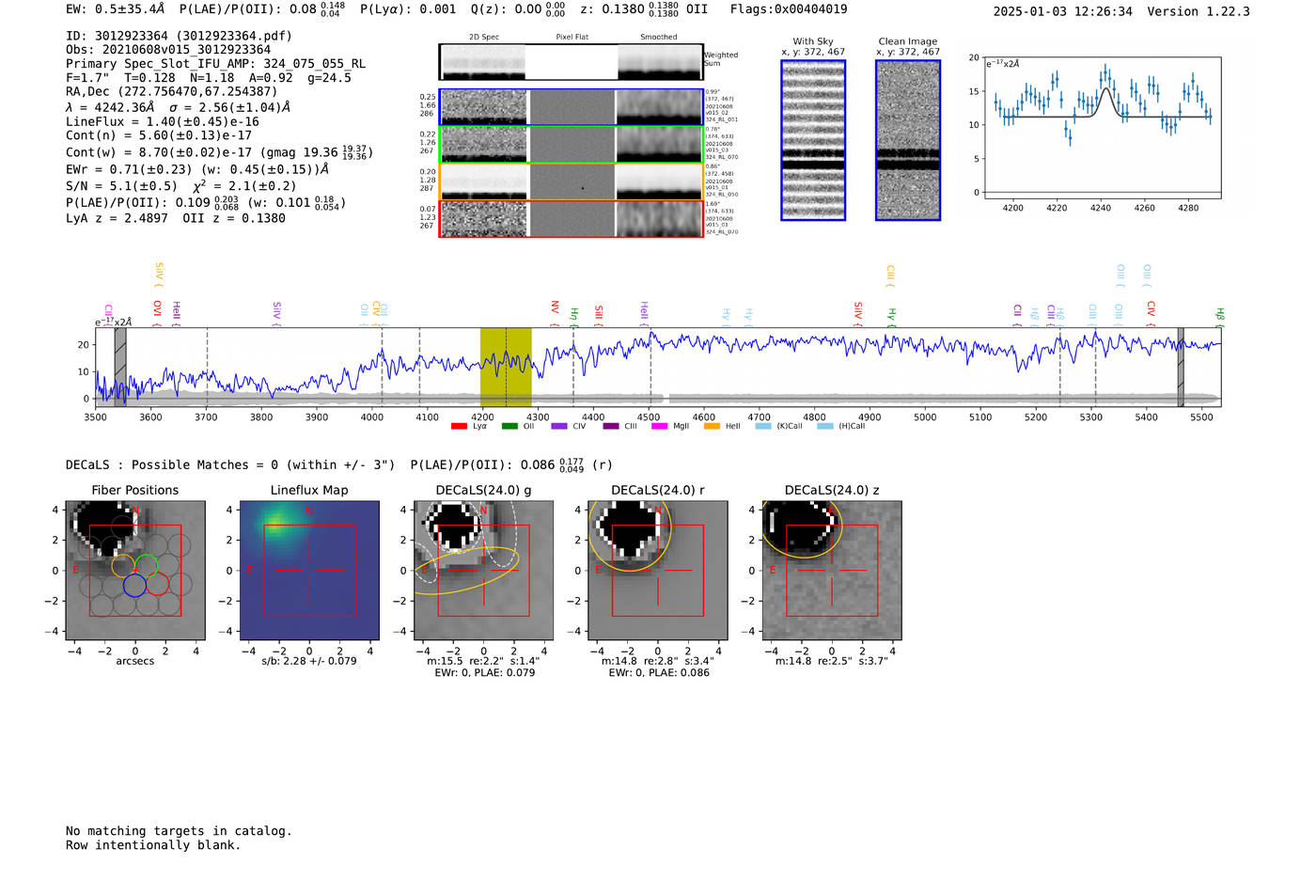Click the OII green legend swatch

pyautogui.click(x=509, y=426)
